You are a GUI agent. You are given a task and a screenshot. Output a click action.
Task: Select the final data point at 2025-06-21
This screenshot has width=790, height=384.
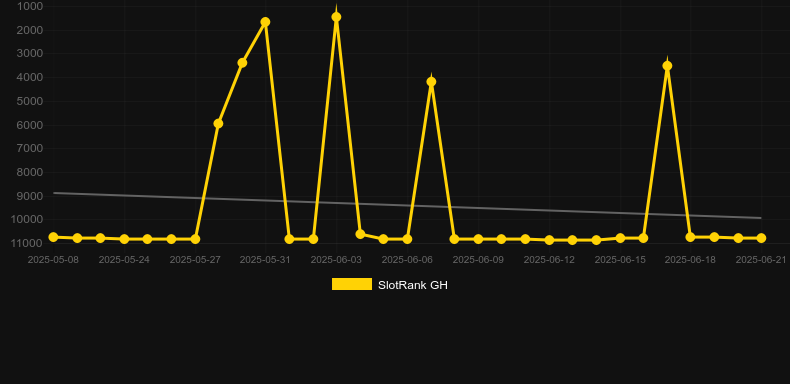coord(761,238)
